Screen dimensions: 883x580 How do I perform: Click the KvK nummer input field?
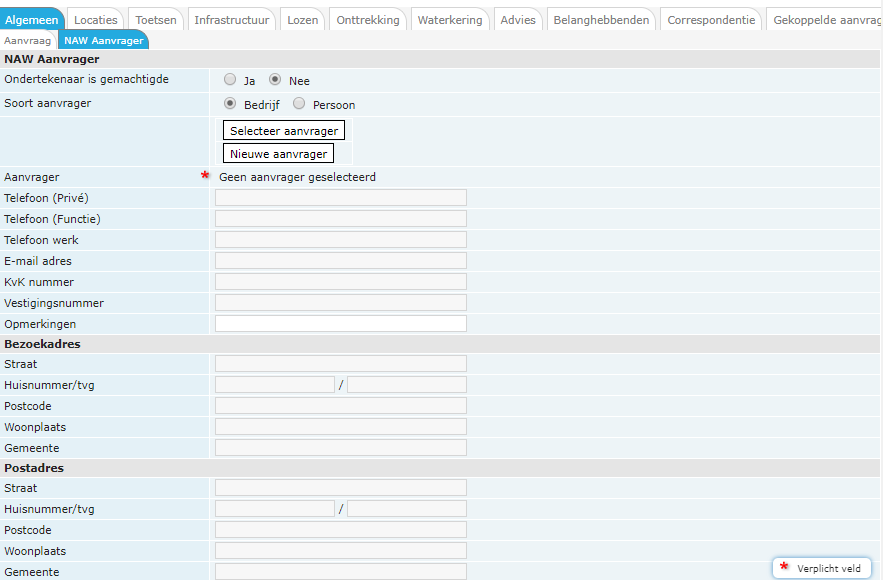coord(340,282)
